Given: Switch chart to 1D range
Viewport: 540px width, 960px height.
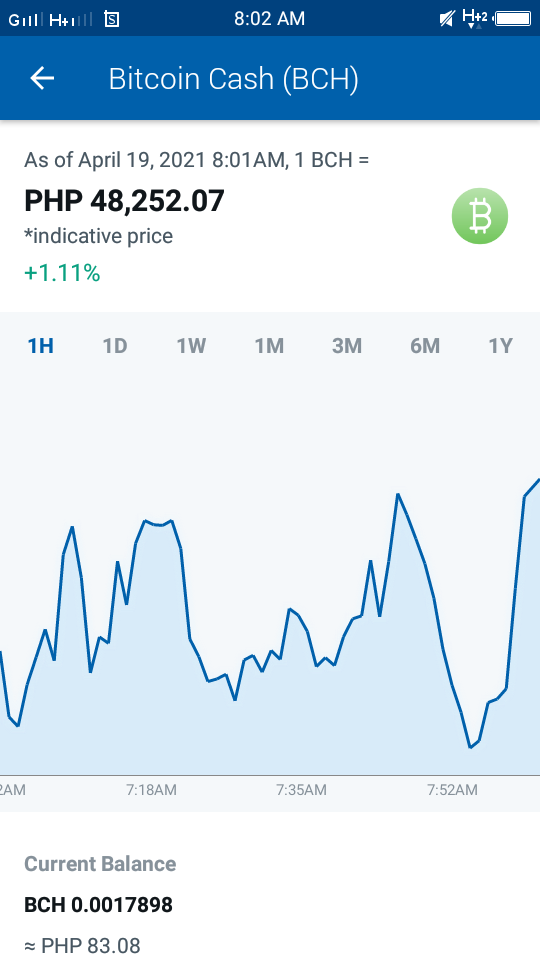Looking at the screenshot, I should coord(114,346).
